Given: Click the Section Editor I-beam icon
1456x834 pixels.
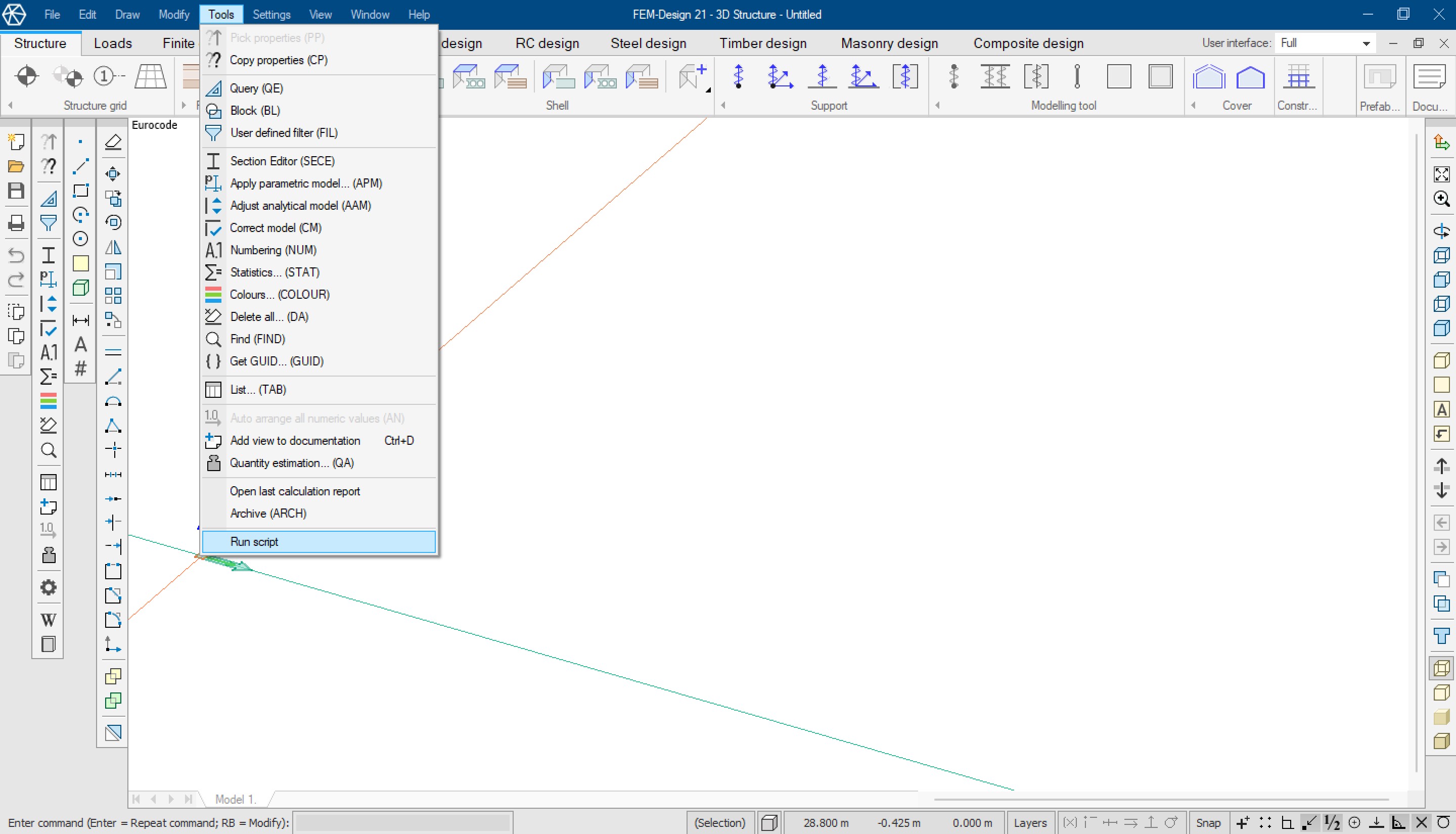Looking at the screenshot, I should click(x=48, y=255).
